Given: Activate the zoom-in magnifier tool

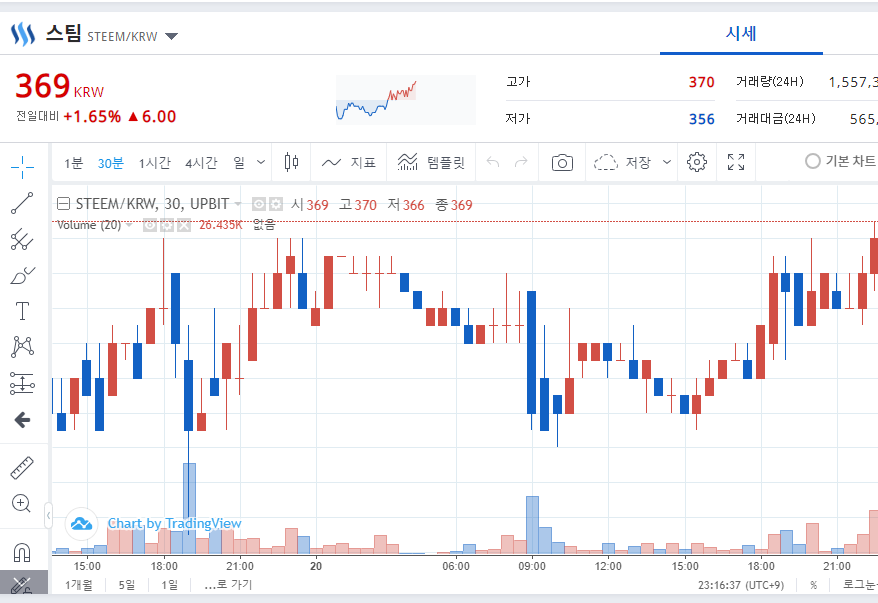Looking at the screenshot, I should point(22,503).
